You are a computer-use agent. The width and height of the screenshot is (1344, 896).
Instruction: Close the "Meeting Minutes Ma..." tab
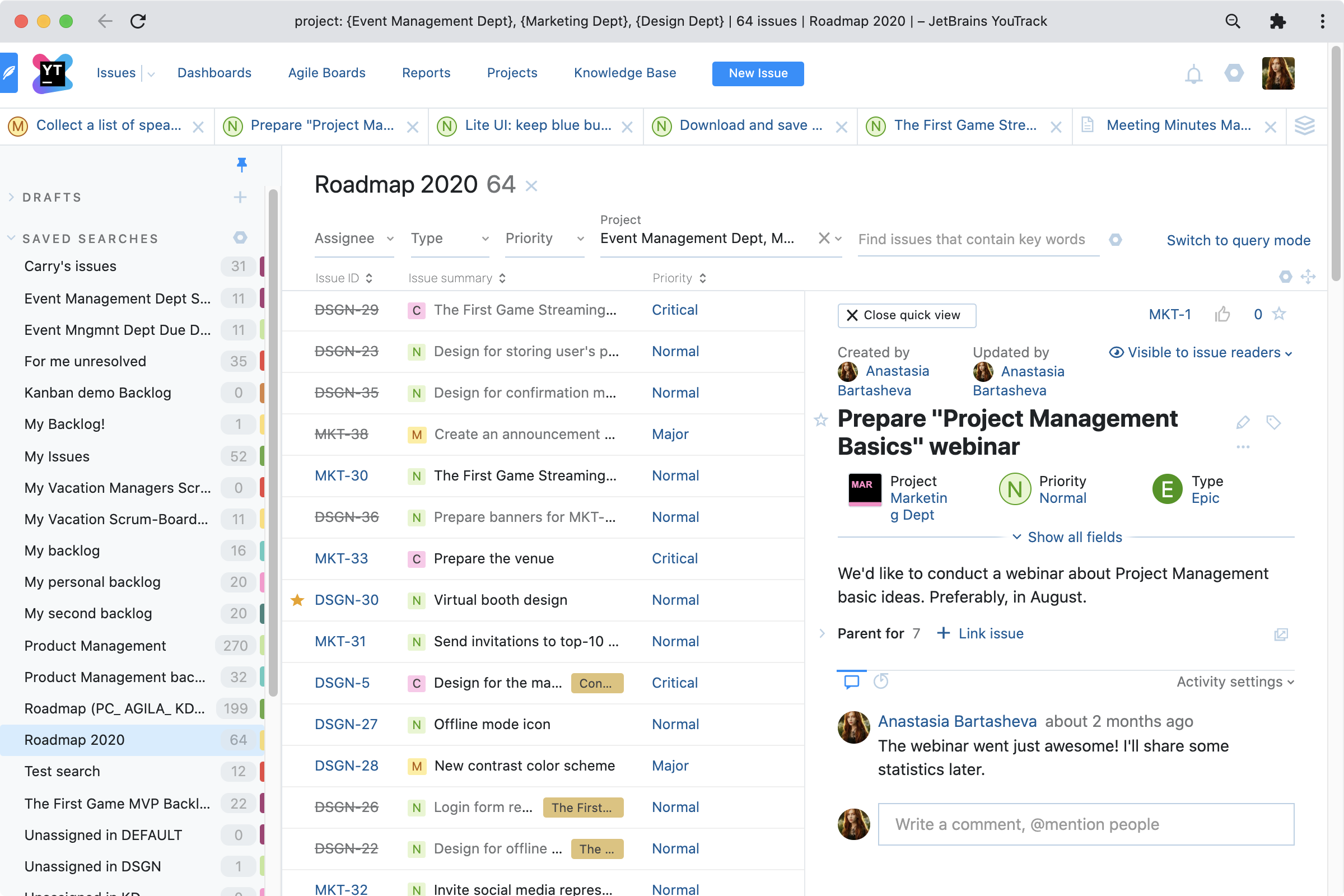click(1270, 127)
